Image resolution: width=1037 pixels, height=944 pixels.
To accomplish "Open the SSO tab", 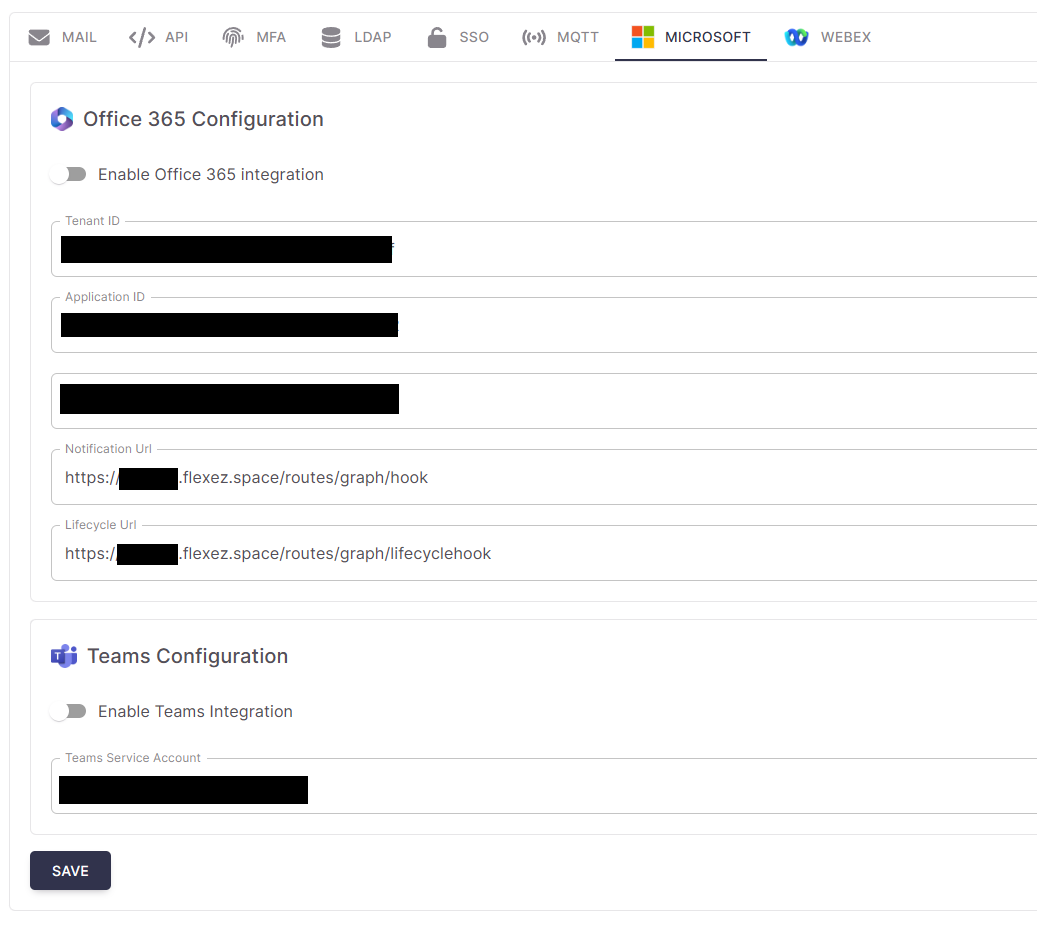I will [458, 37].
